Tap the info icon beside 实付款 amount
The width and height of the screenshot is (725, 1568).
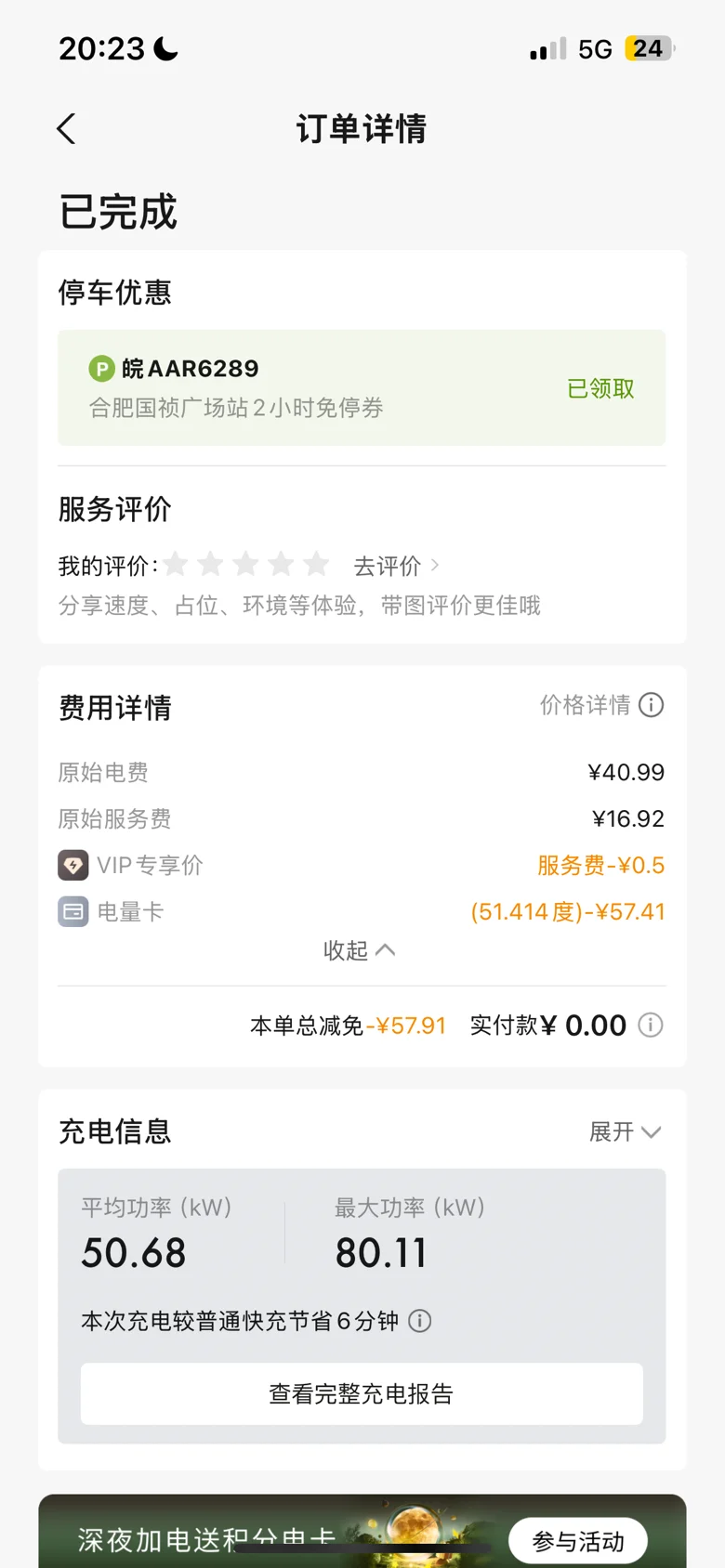(x=651, y=1026)
